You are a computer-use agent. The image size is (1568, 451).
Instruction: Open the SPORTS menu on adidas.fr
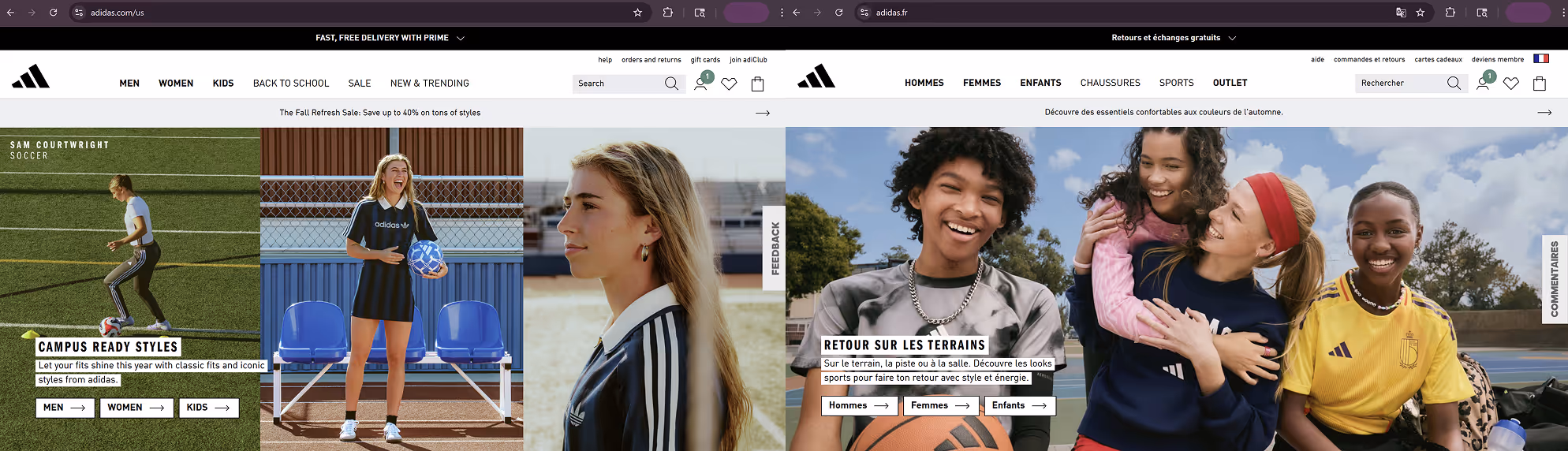(x=1177, y=83)
